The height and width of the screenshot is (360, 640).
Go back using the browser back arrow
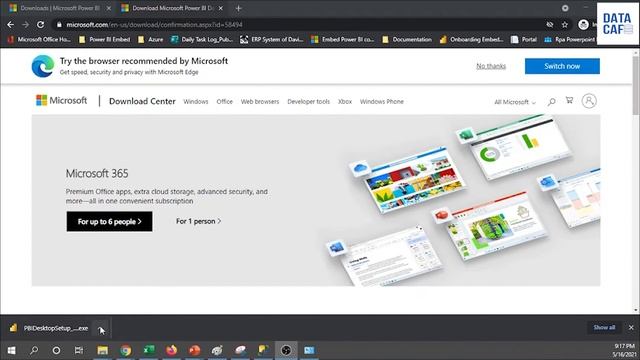[x=11, y=25]
